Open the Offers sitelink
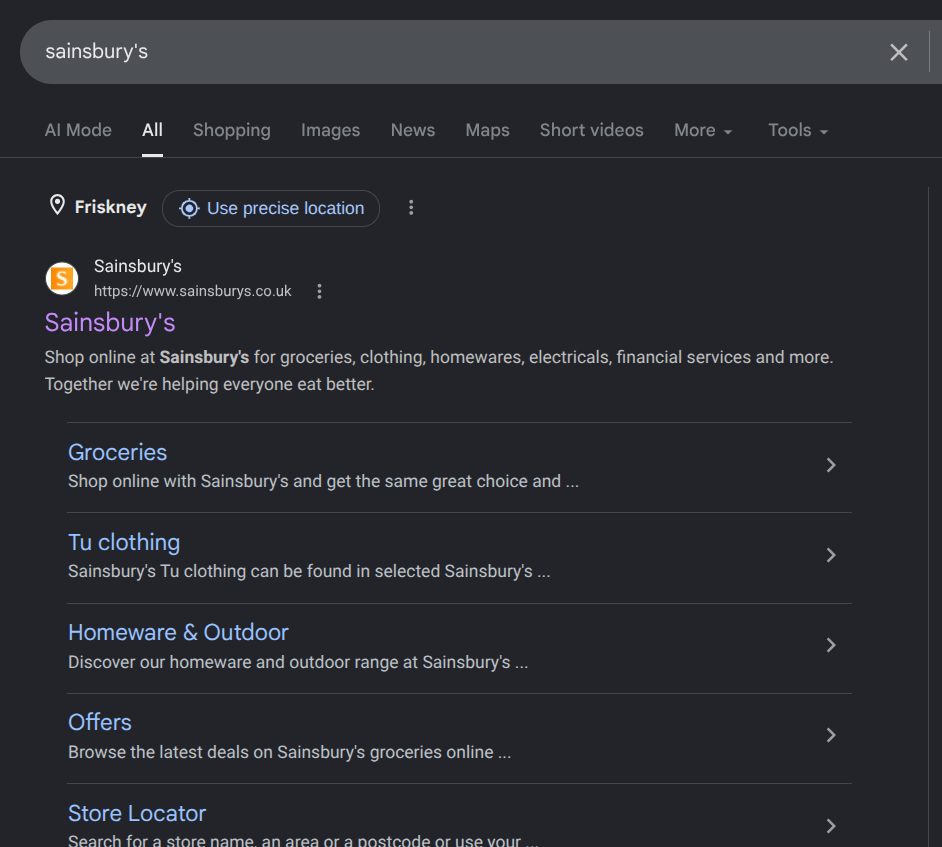The height and width of the screenshot is (847, 942). (x=100, y=723)
